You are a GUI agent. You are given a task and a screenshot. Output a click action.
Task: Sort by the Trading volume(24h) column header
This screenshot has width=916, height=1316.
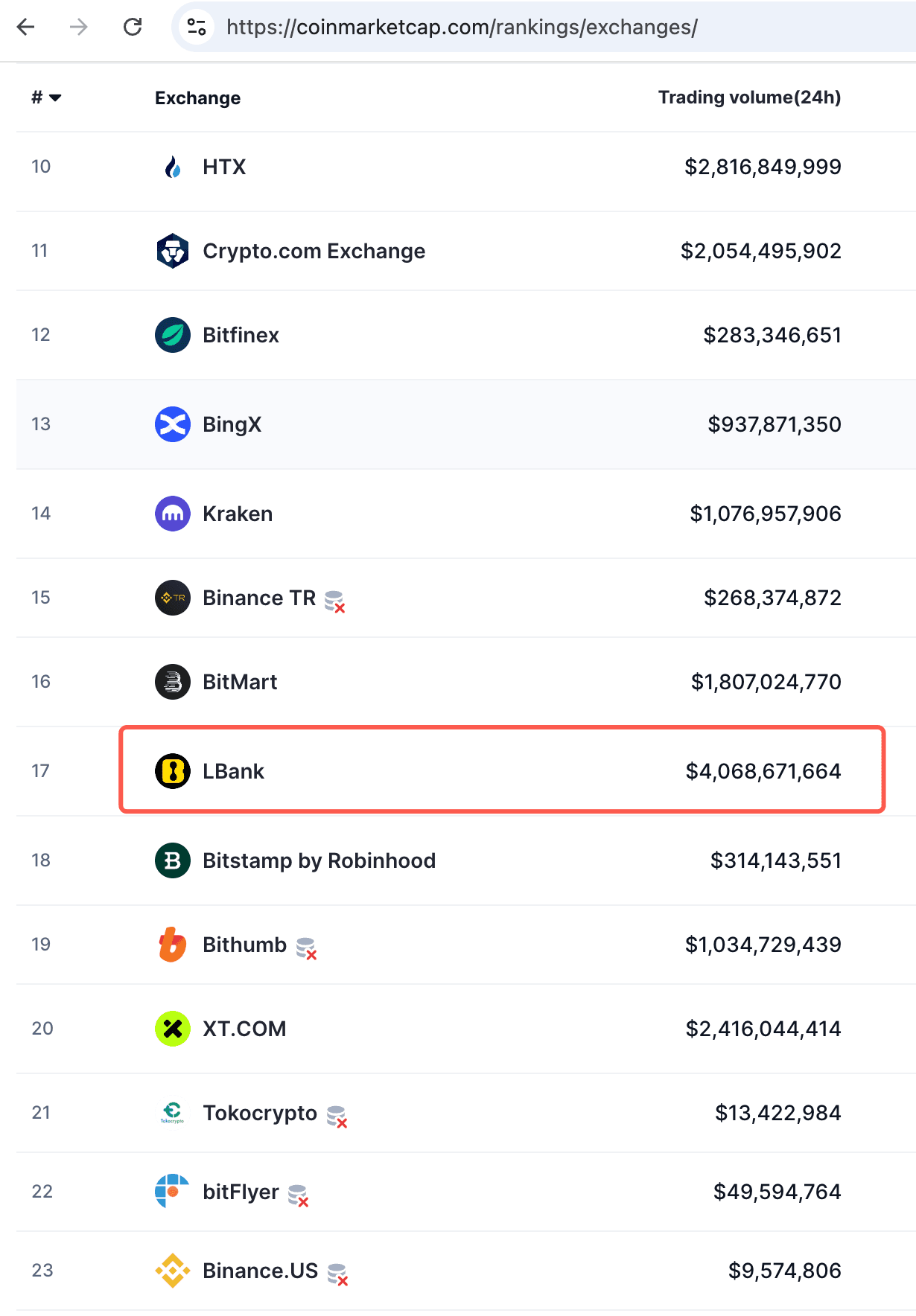click(x=749, y=98)
